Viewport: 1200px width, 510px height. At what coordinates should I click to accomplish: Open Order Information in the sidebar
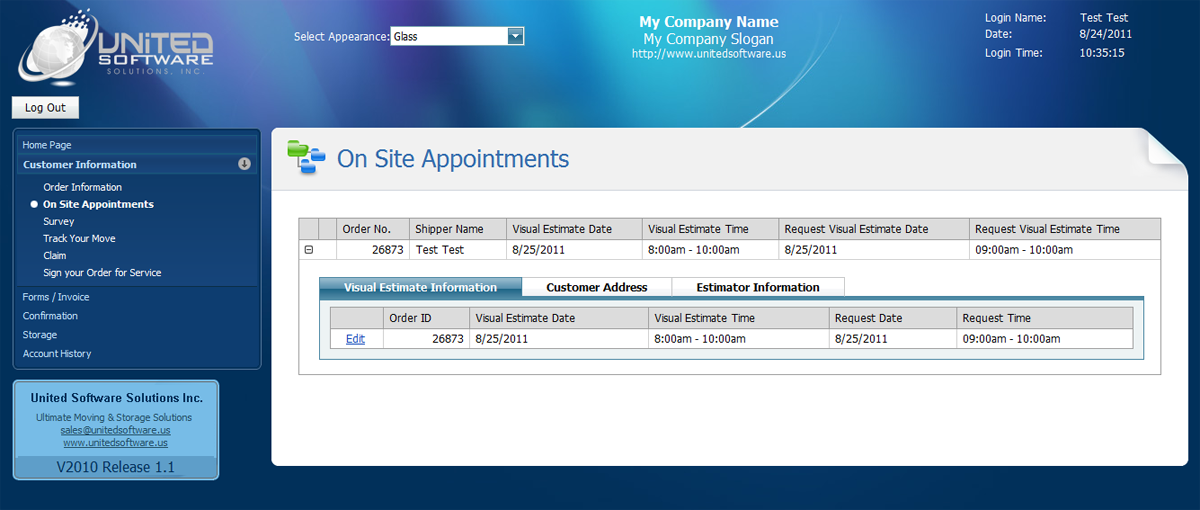pos(82,187)
